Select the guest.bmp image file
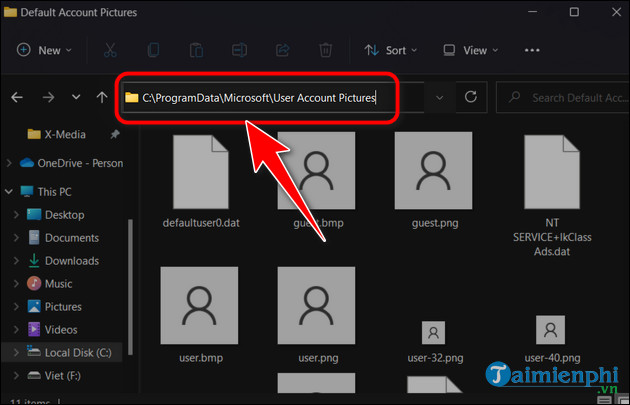The height and width of the screenshot is (405, 630). [x=317, y=181]
